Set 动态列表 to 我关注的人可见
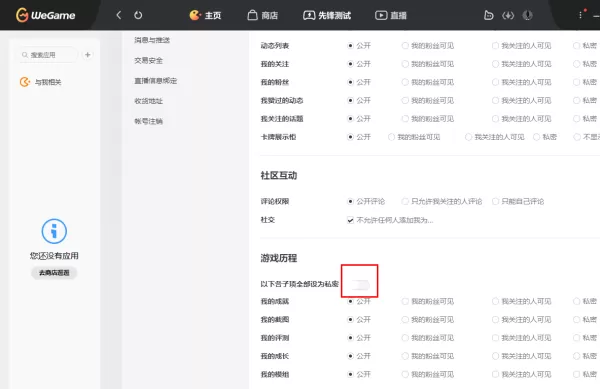This screenshot has width=600, height=389. 495,46
